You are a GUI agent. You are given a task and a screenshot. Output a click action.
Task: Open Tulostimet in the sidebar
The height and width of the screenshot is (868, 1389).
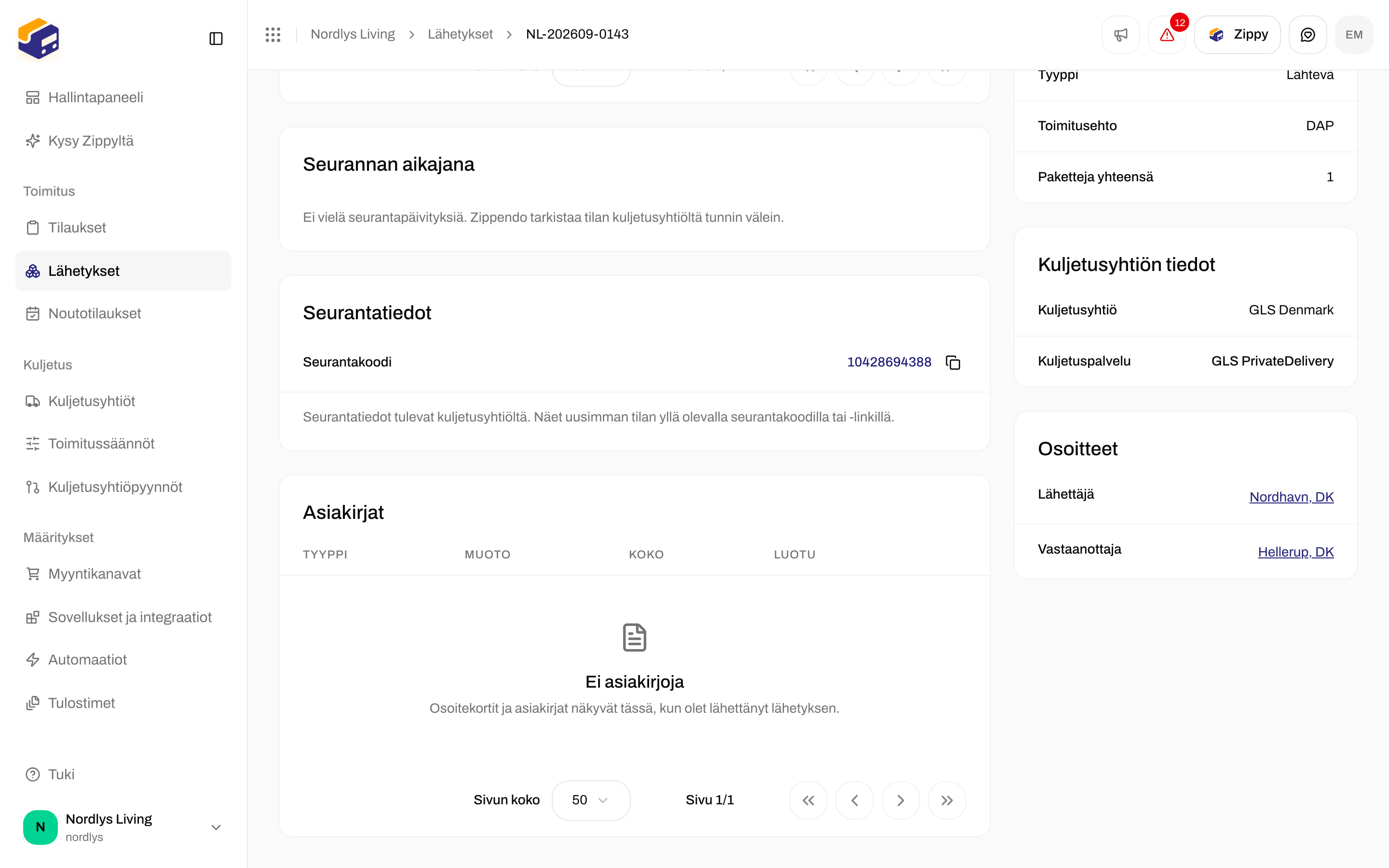tap(123, 703)
